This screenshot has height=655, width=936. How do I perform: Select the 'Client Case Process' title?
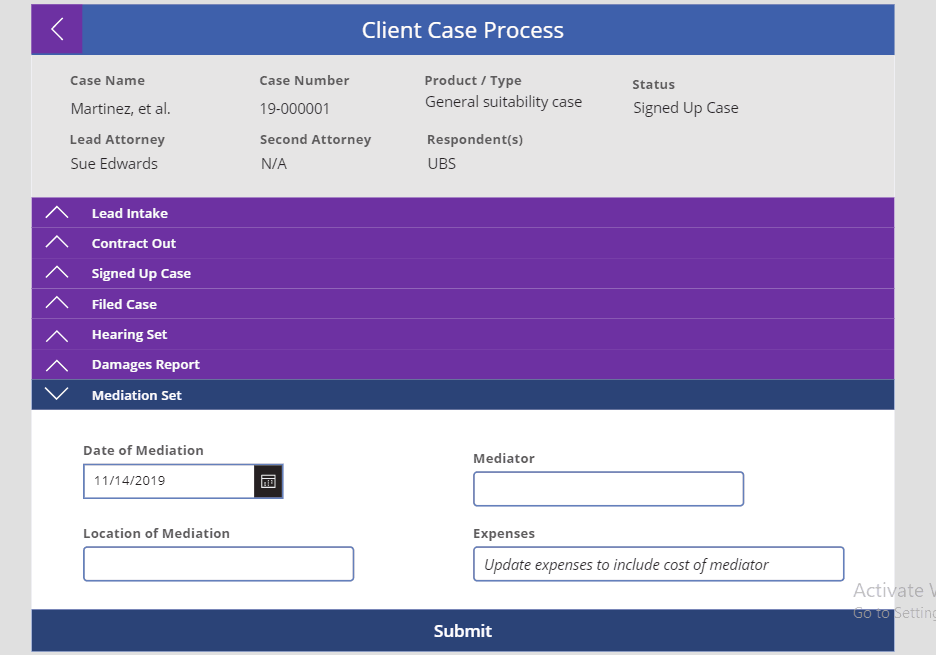[x=463, y=30]
